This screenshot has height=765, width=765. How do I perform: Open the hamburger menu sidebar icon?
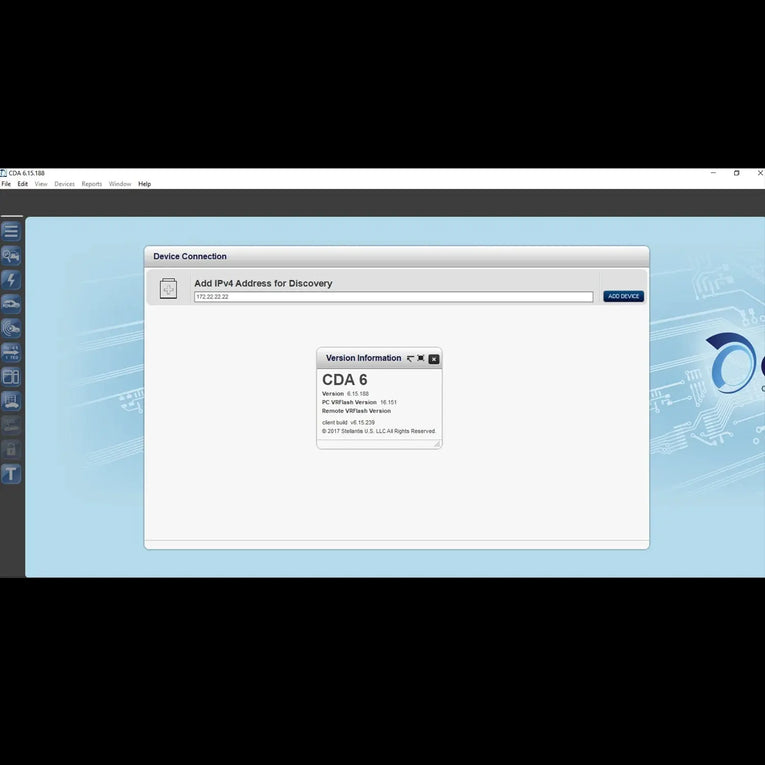[x=11, y=231]
